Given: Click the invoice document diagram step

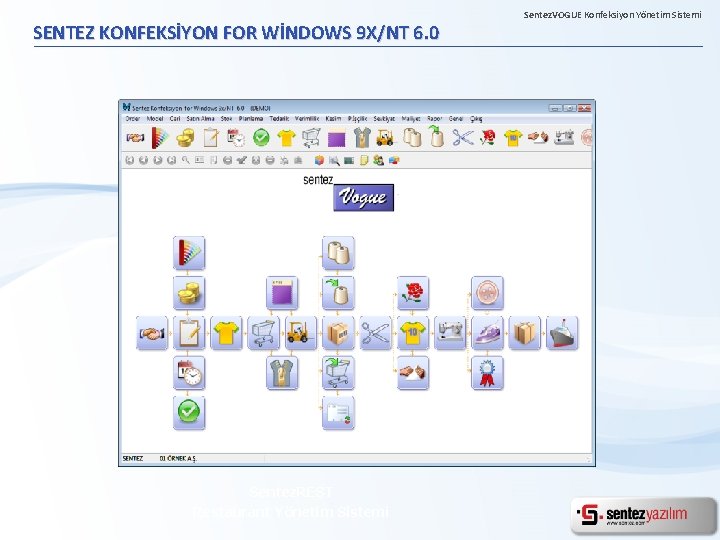Looking at the screenshot, I should tap(338, 413).
